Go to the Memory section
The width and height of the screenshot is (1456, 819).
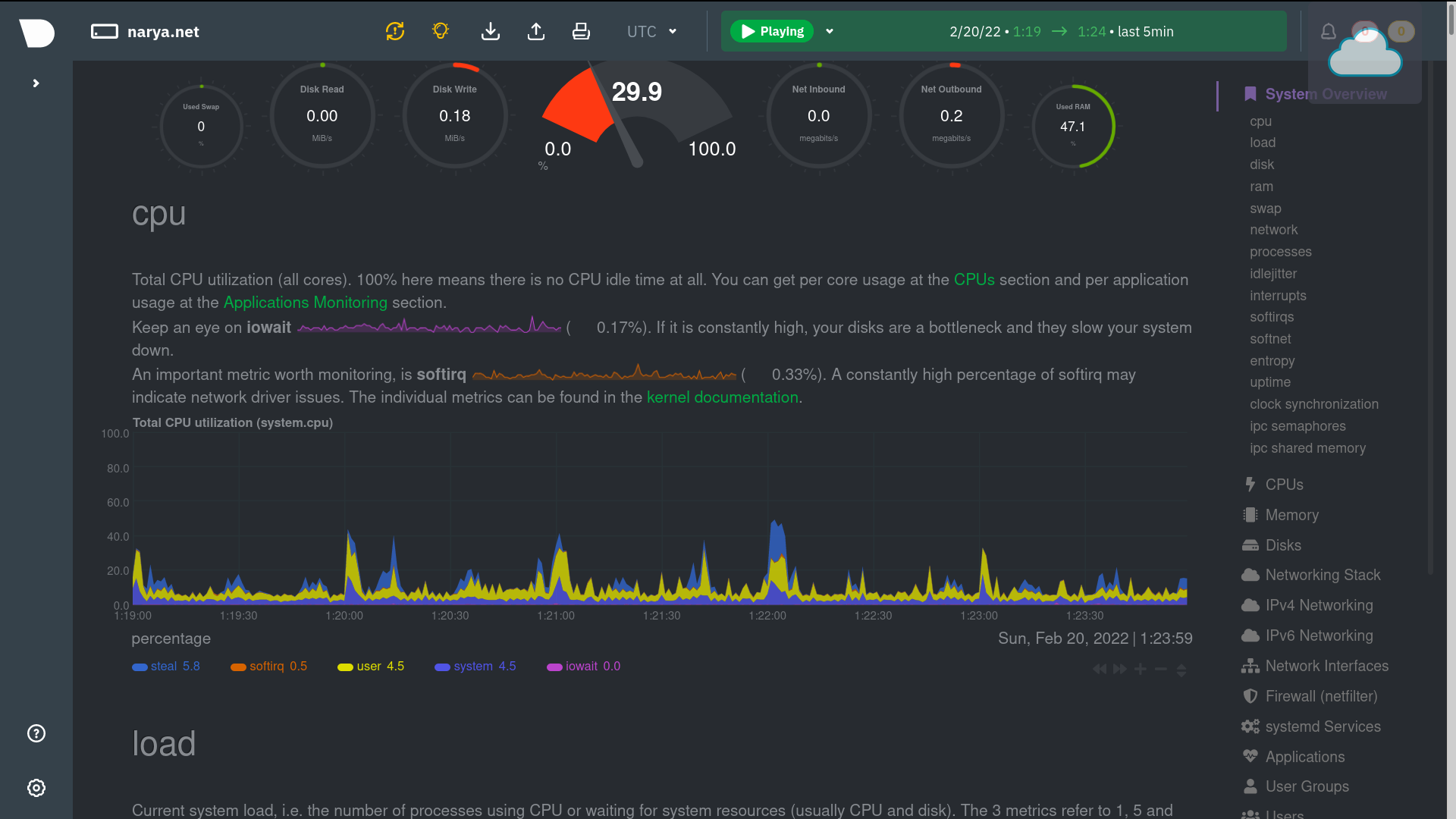tap(1291, 515)
